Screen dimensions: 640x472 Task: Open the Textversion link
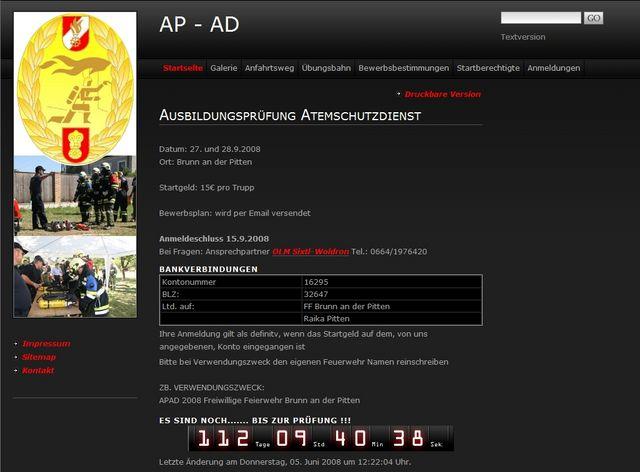523,37
